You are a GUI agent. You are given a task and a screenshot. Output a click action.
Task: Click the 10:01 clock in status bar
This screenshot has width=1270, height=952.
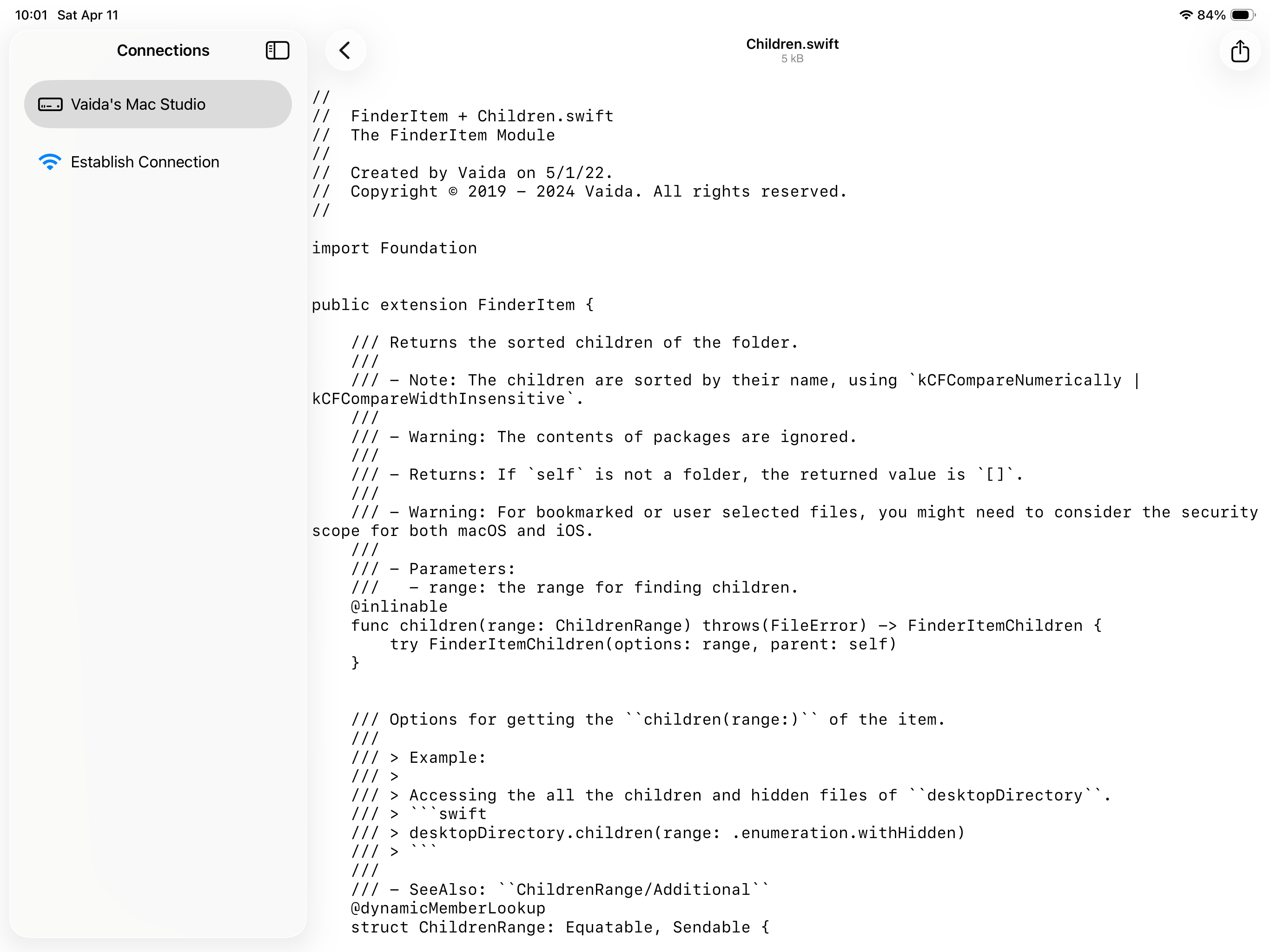[31, 15]
